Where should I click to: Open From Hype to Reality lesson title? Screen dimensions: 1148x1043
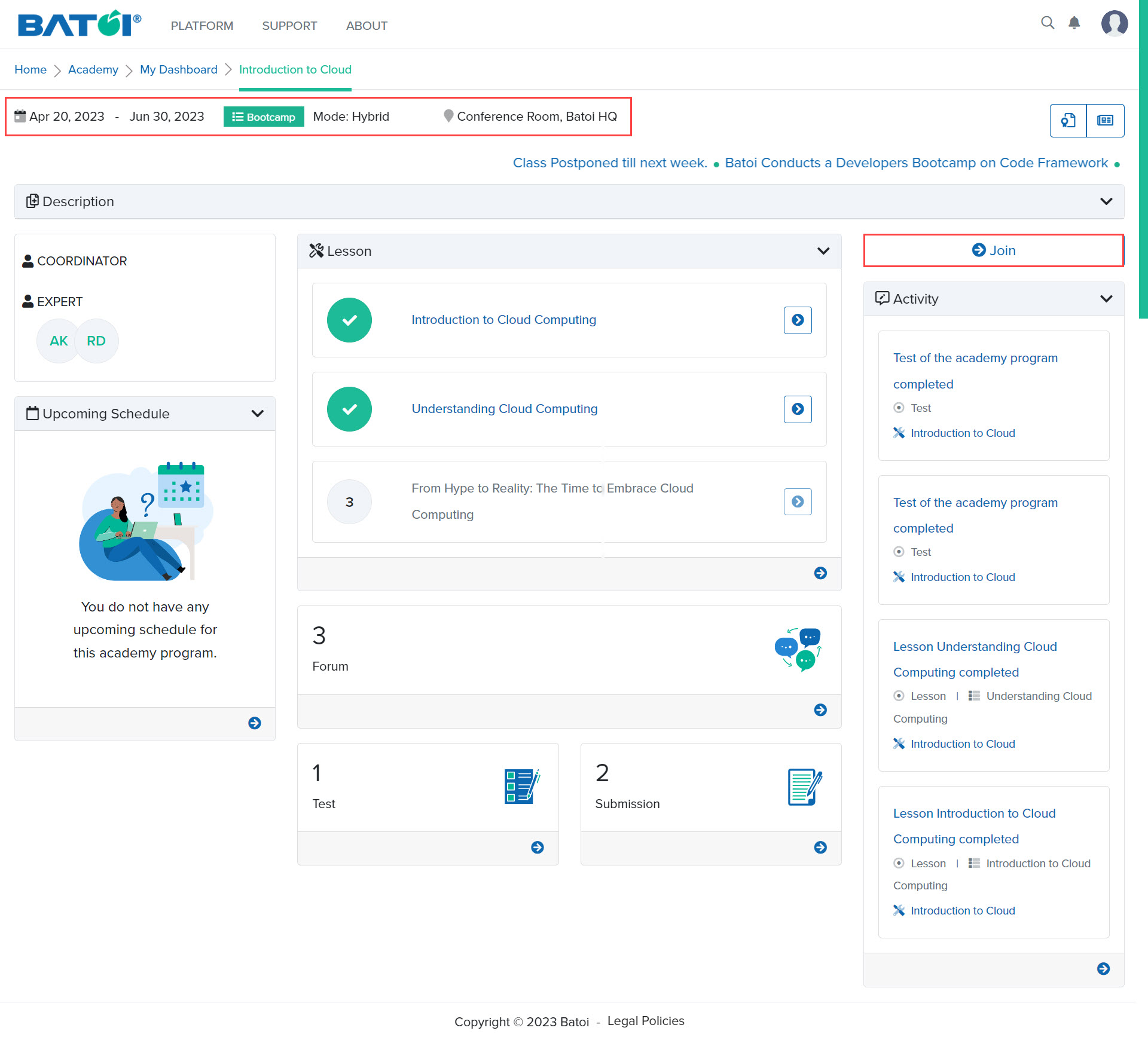pyautogui.click(x=552, y=501)
